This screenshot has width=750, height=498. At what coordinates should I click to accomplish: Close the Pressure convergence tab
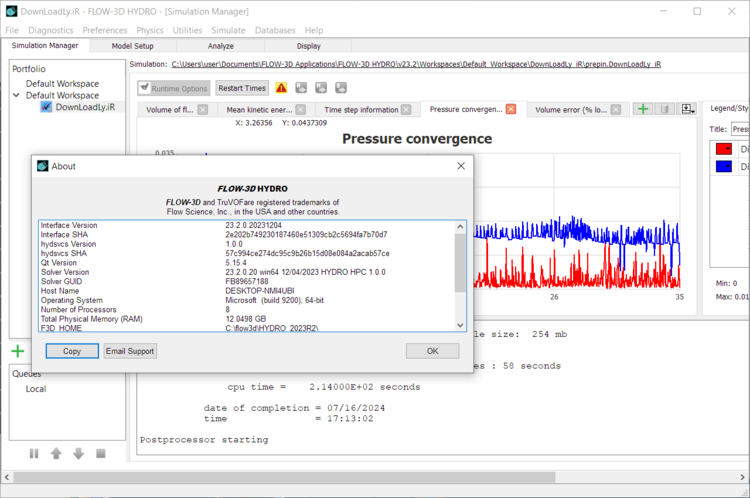[x=511, y=110]
